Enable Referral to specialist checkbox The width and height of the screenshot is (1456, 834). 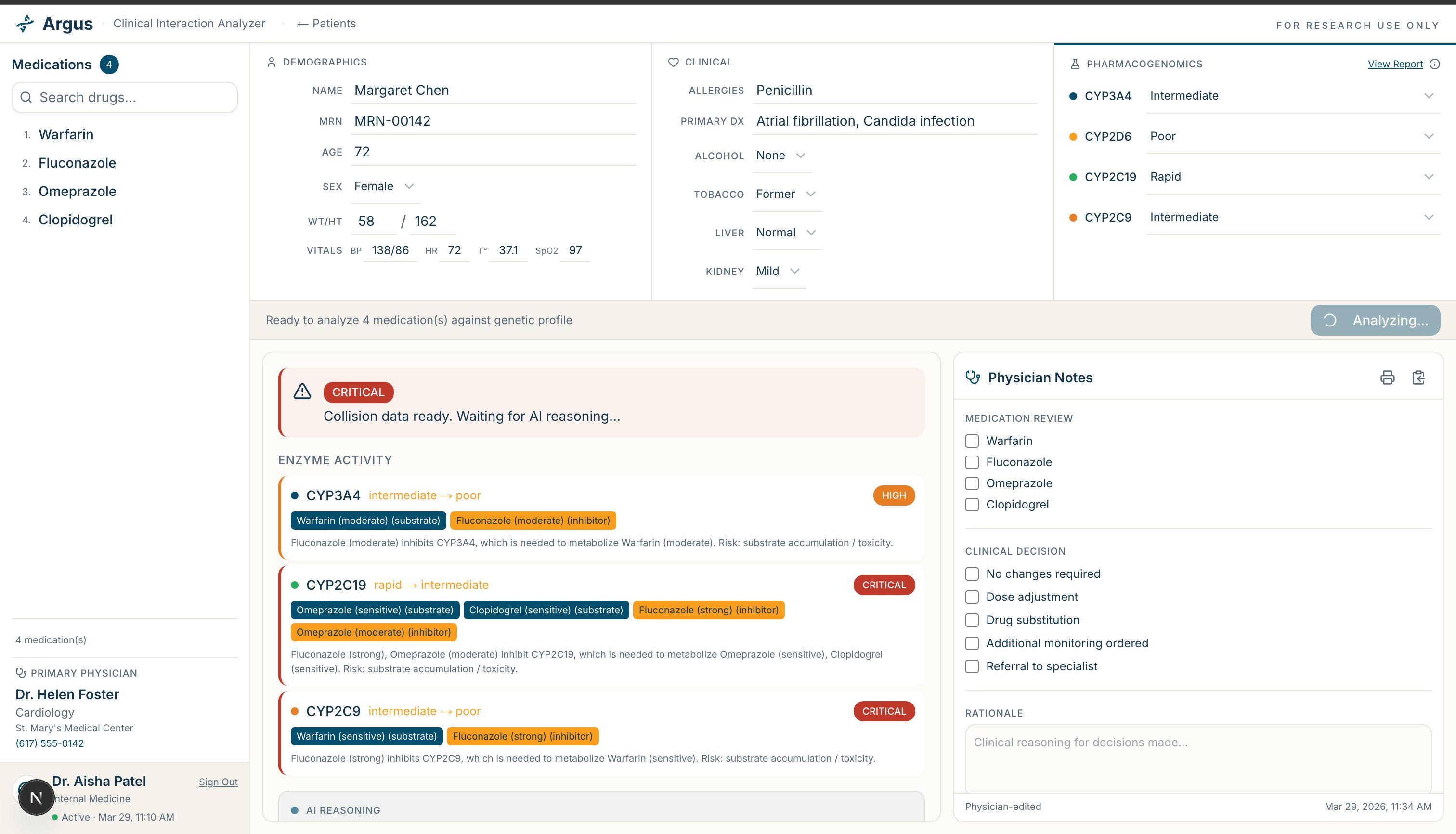pos(972,666)
